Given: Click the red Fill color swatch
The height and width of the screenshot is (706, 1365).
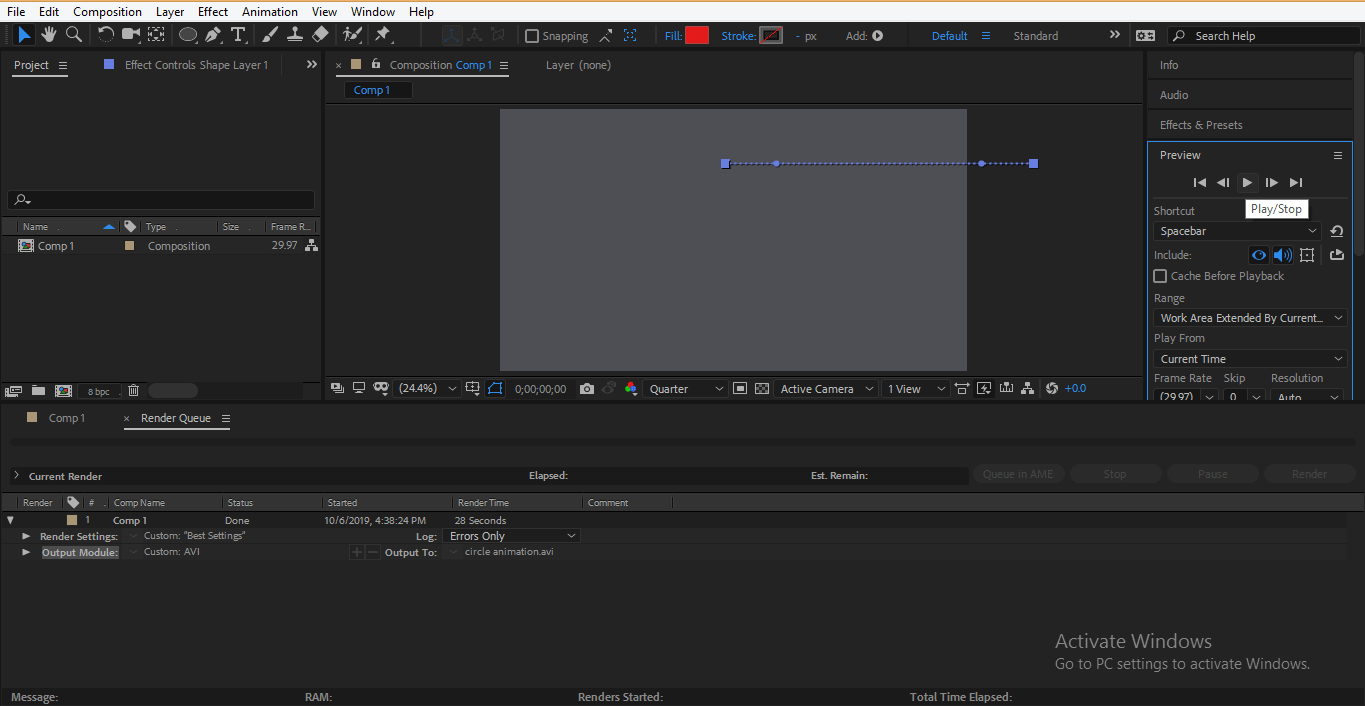Looking at the screenshot, I should coord(697,36).
